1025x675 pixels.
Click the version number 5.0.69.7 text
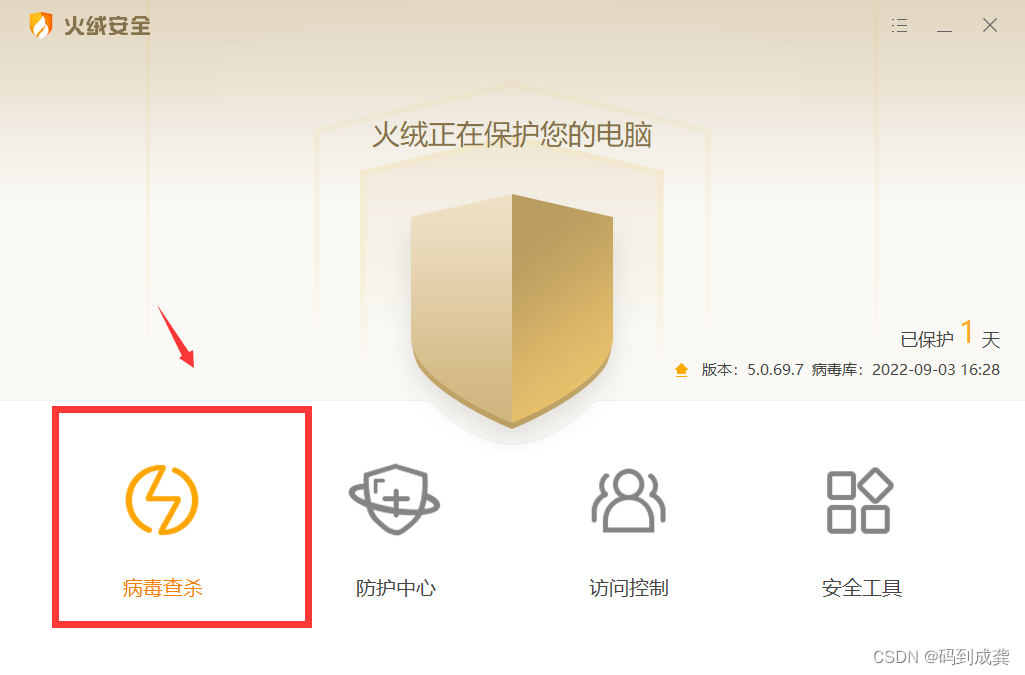[775, 370]
